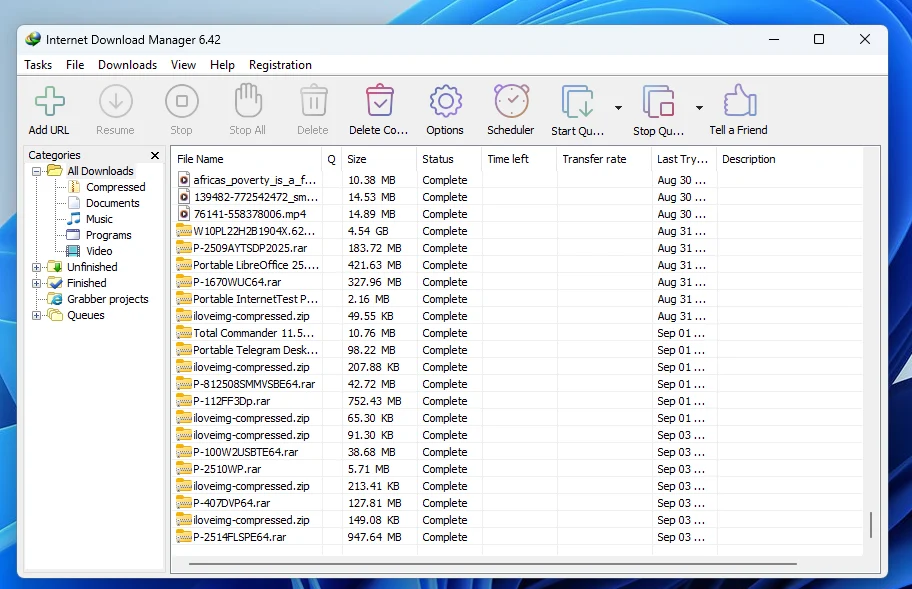Click the Add URL toolbar icon

click(50, 101)
